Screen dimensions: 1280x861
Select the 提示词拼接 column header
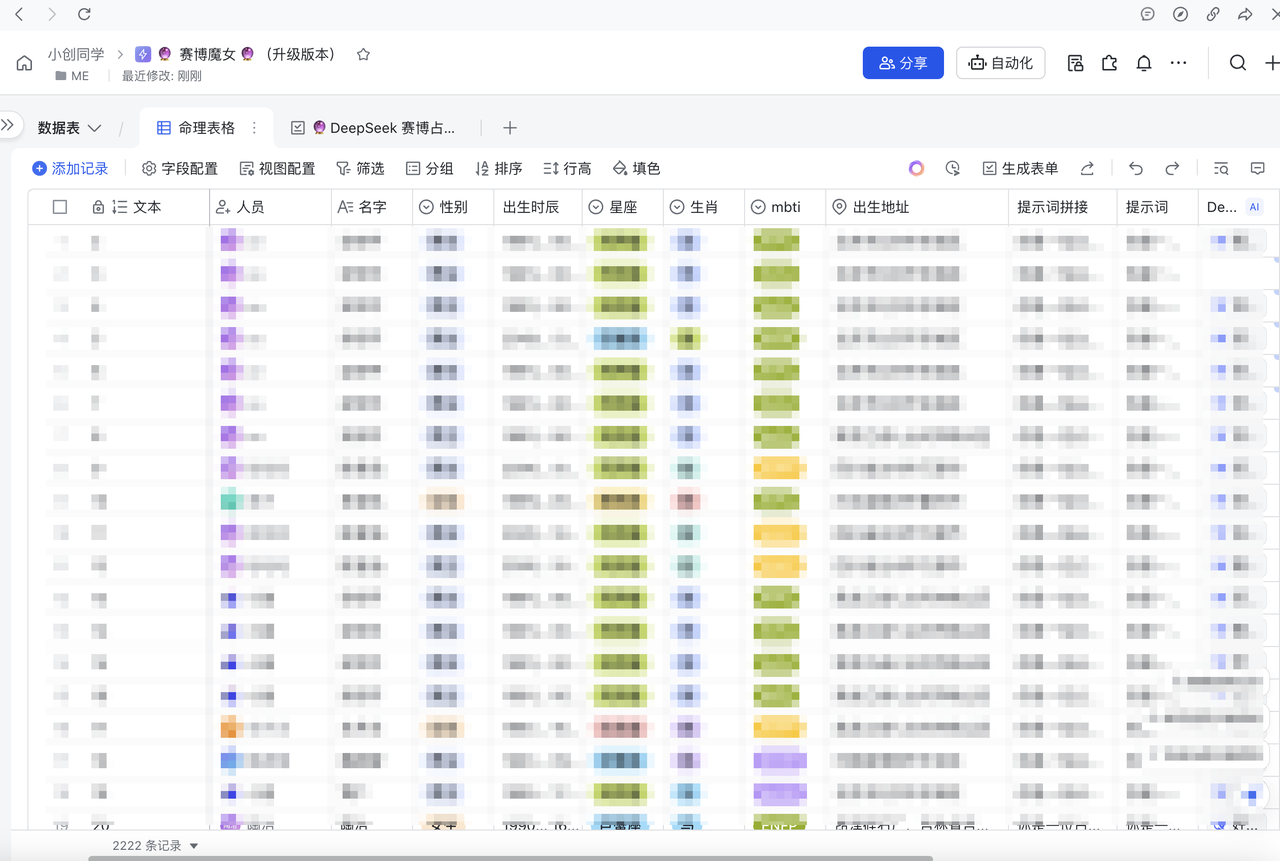pos(1063,207)
